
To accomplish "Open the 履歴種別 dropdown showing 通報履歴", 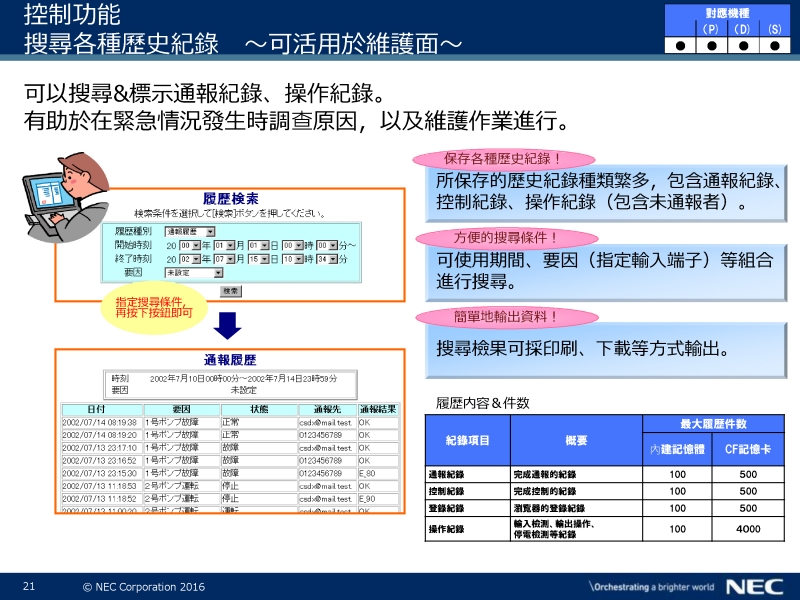I will (190, 232).
